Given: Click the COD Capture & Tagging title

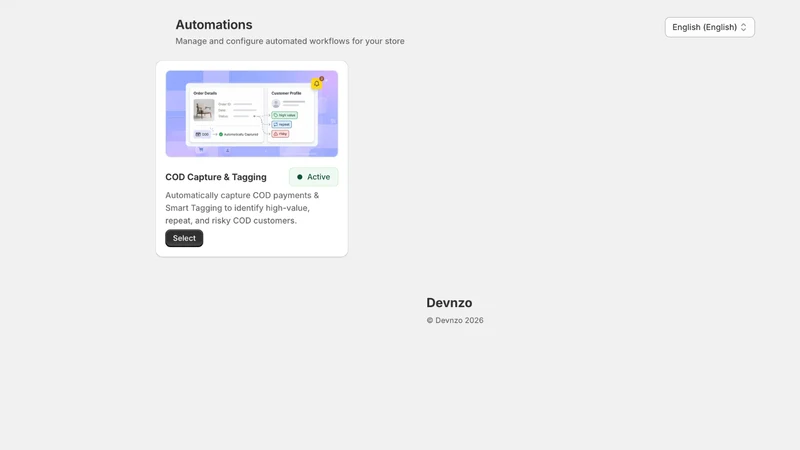Looking at the screenshot, I should pyautogui.click(x=216, y=177).
